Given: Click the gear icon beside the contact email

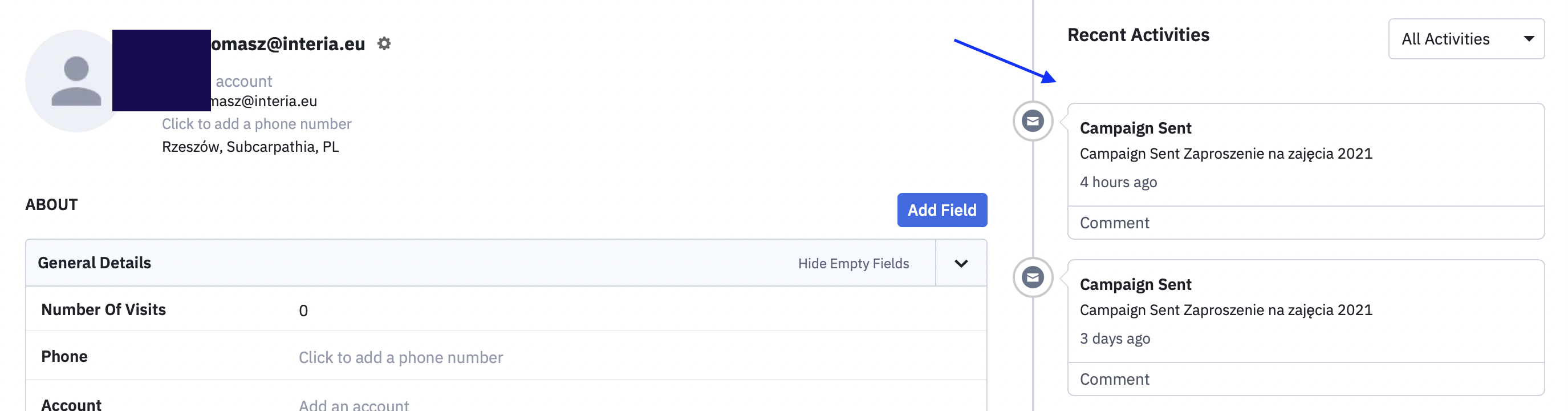Looking at the screenshot, I should (x=384, y=44).
